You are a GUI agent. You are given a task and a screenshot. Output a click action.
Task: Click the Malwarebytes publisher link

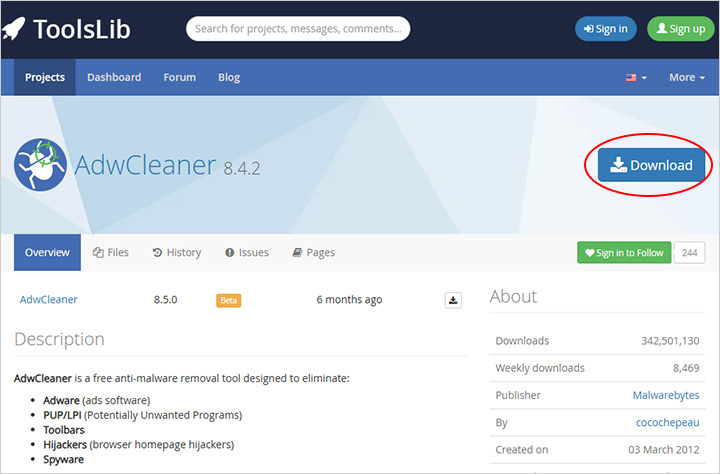(x=666, y=395)
